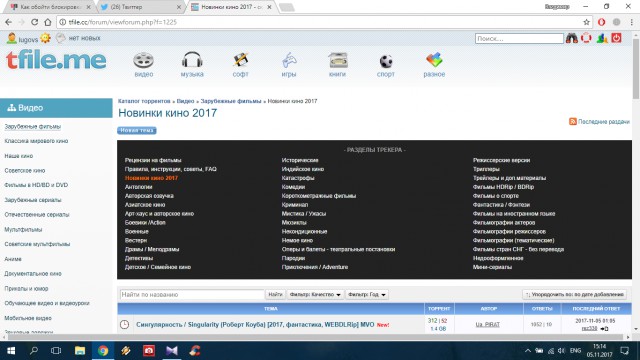Viewport: 640px width, 360px height.
Task: Switch to the Твиттер browser tab
Action: click(x=140, y=7)
